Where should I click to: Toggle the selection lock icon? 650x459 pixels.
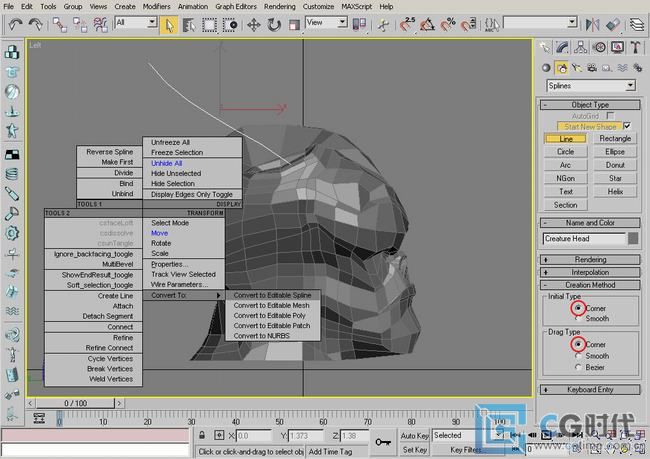tap(202, 435)
